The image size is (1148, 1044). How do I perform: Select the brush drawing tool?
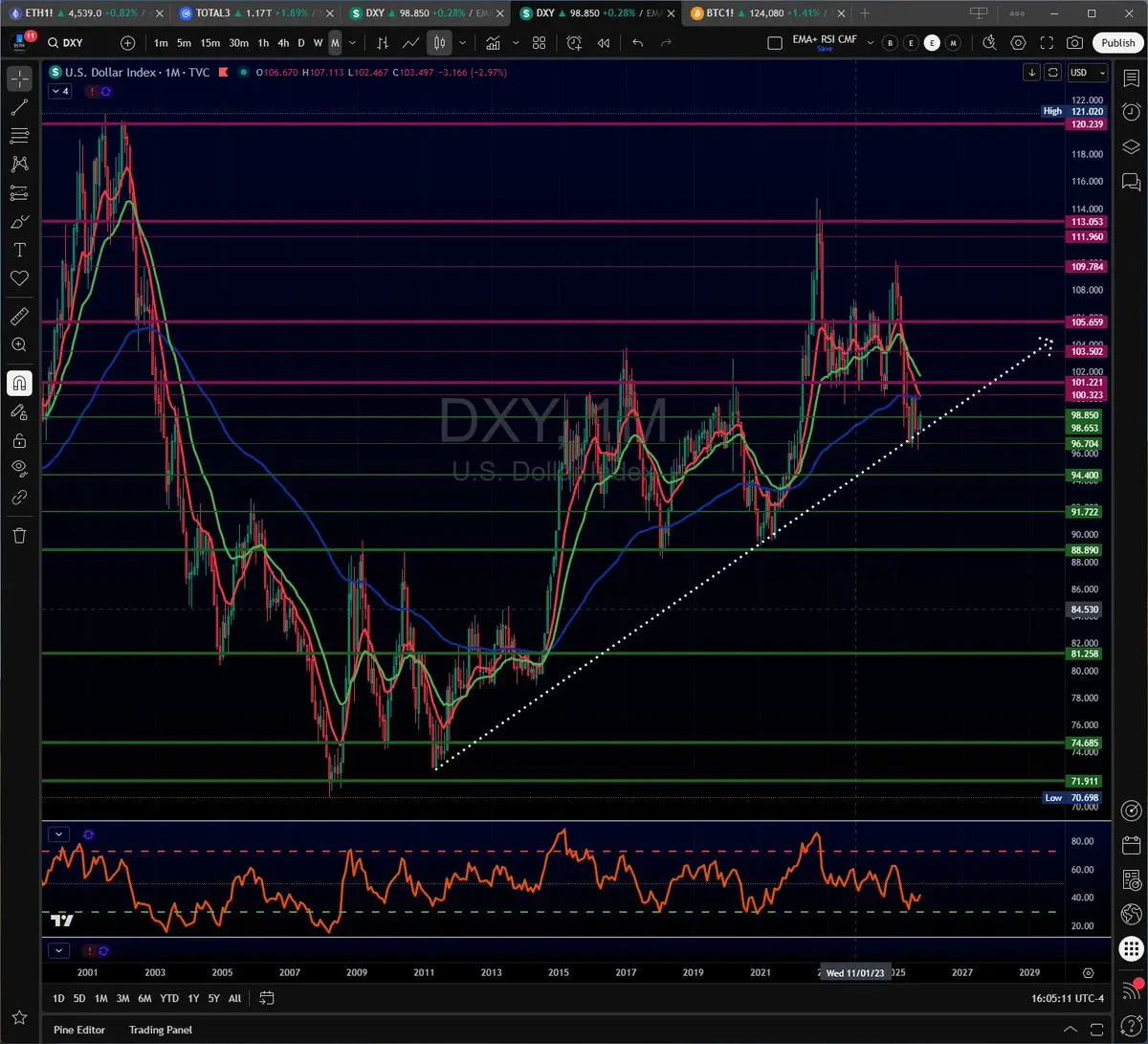point(19,222)
